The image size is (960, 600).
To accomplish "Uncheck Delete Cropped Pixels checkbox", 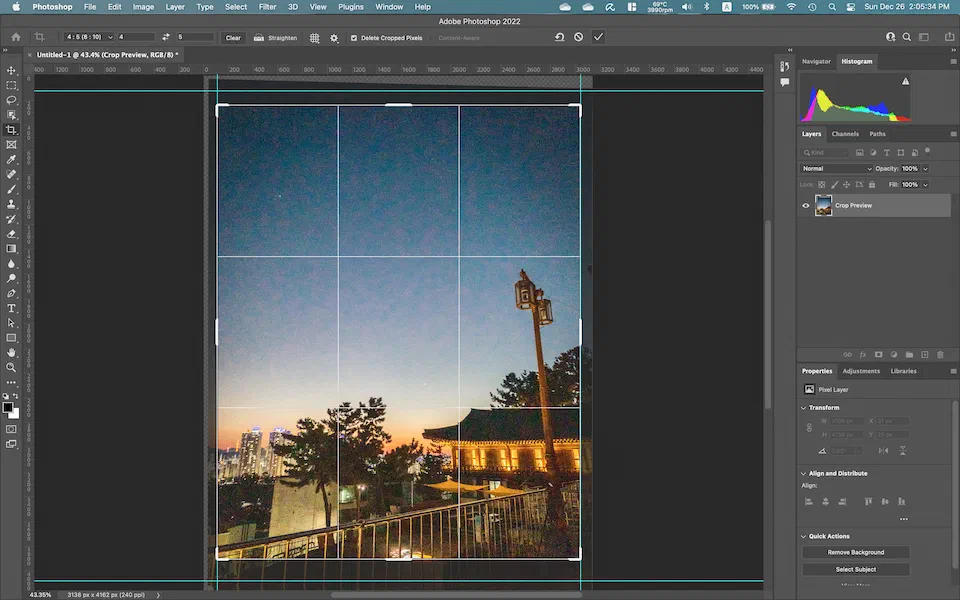I will pos(353,38).
